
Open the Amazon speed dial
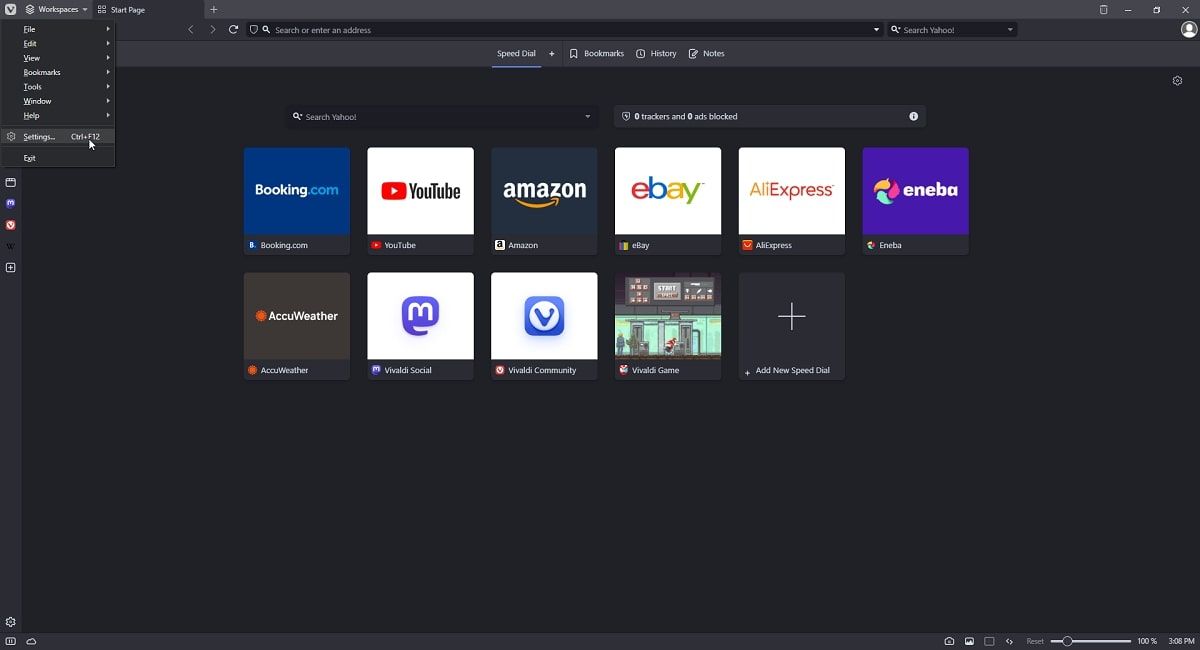pyautogui.click(x=544, y=201)
